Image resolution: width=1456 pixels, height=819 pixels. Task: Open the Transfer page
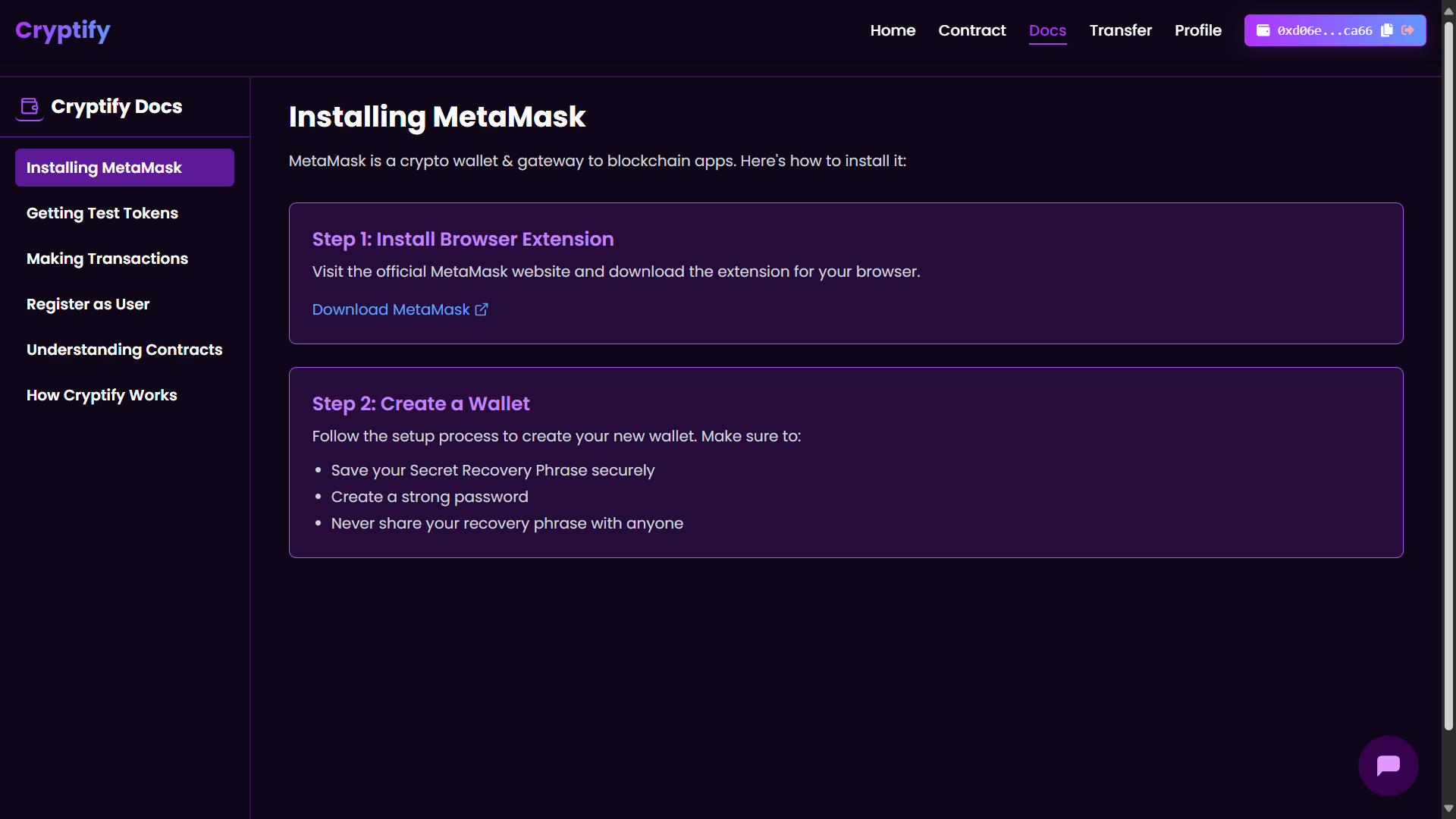pyautogui.click(x=1120, y=30)
